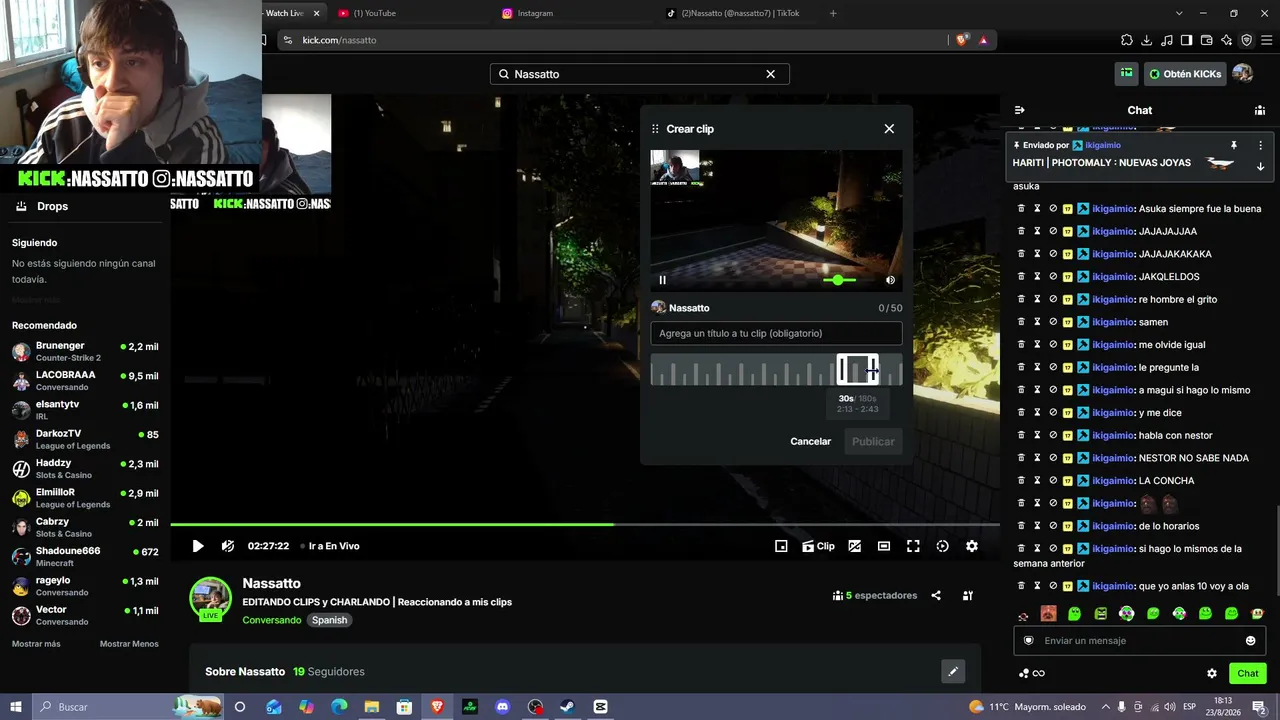Jump to live with Ir a En Vivo
Image resolution: width=1280 pixels, height=720 pixels.
tap(333, 546)
